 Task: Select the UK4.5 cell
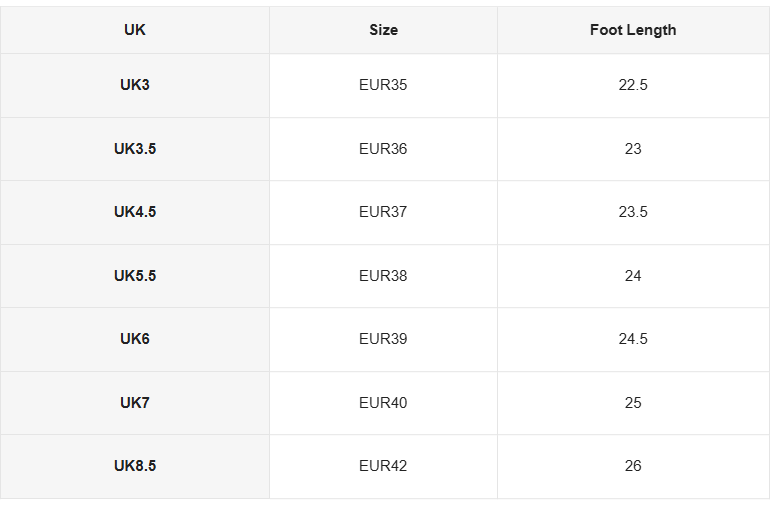135,212
